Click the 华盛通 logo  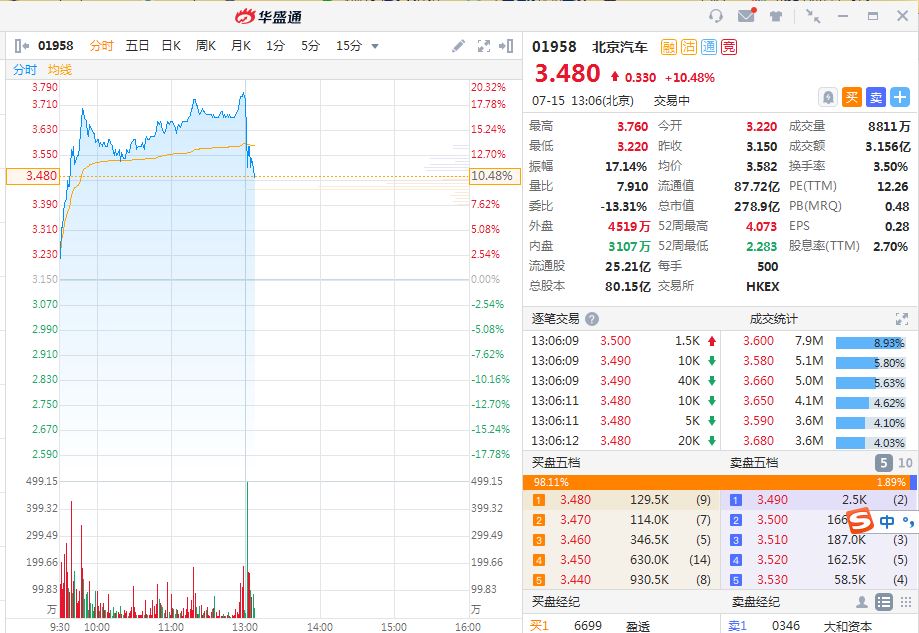(268, 16)
